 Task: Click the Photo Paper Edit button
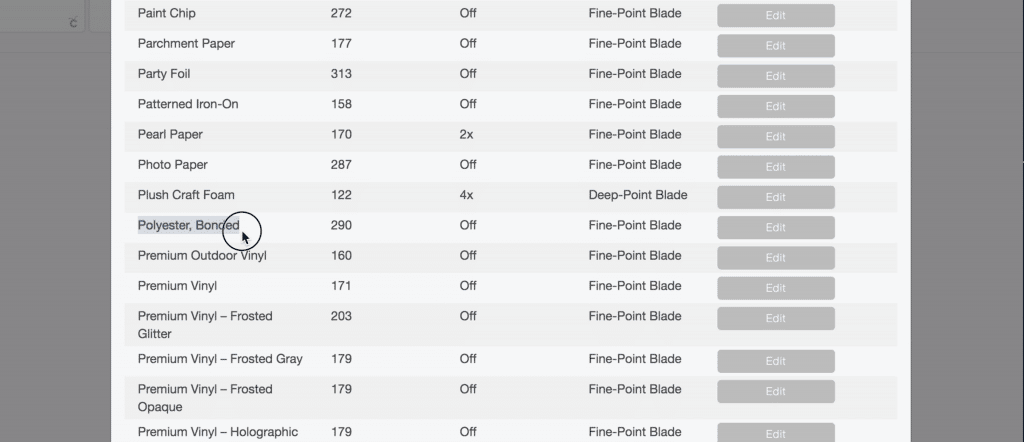pos(775,166)
